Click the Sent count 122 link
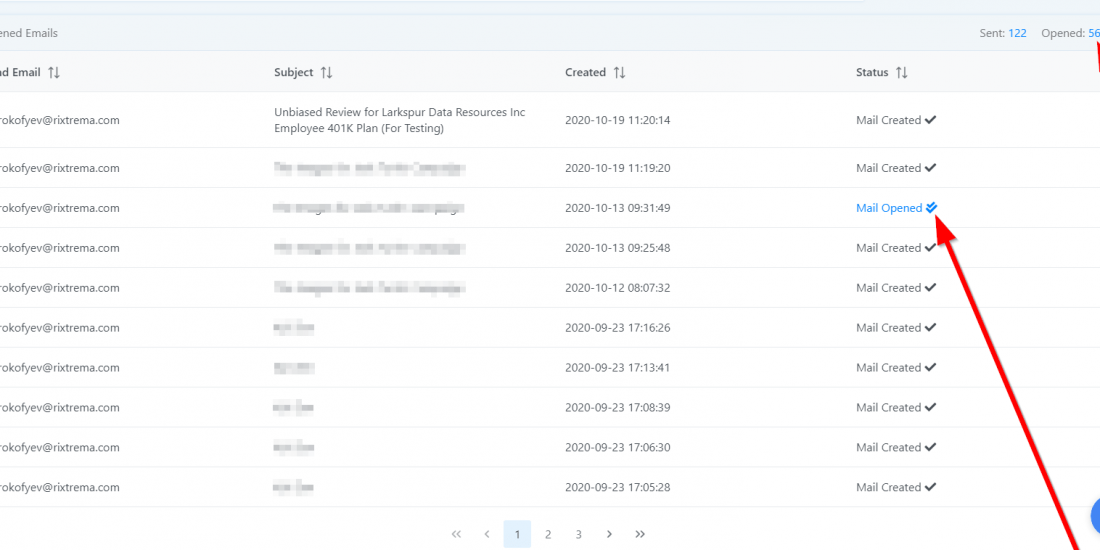This screenshot has width=1100, height=550. [x=1017, y=33]
